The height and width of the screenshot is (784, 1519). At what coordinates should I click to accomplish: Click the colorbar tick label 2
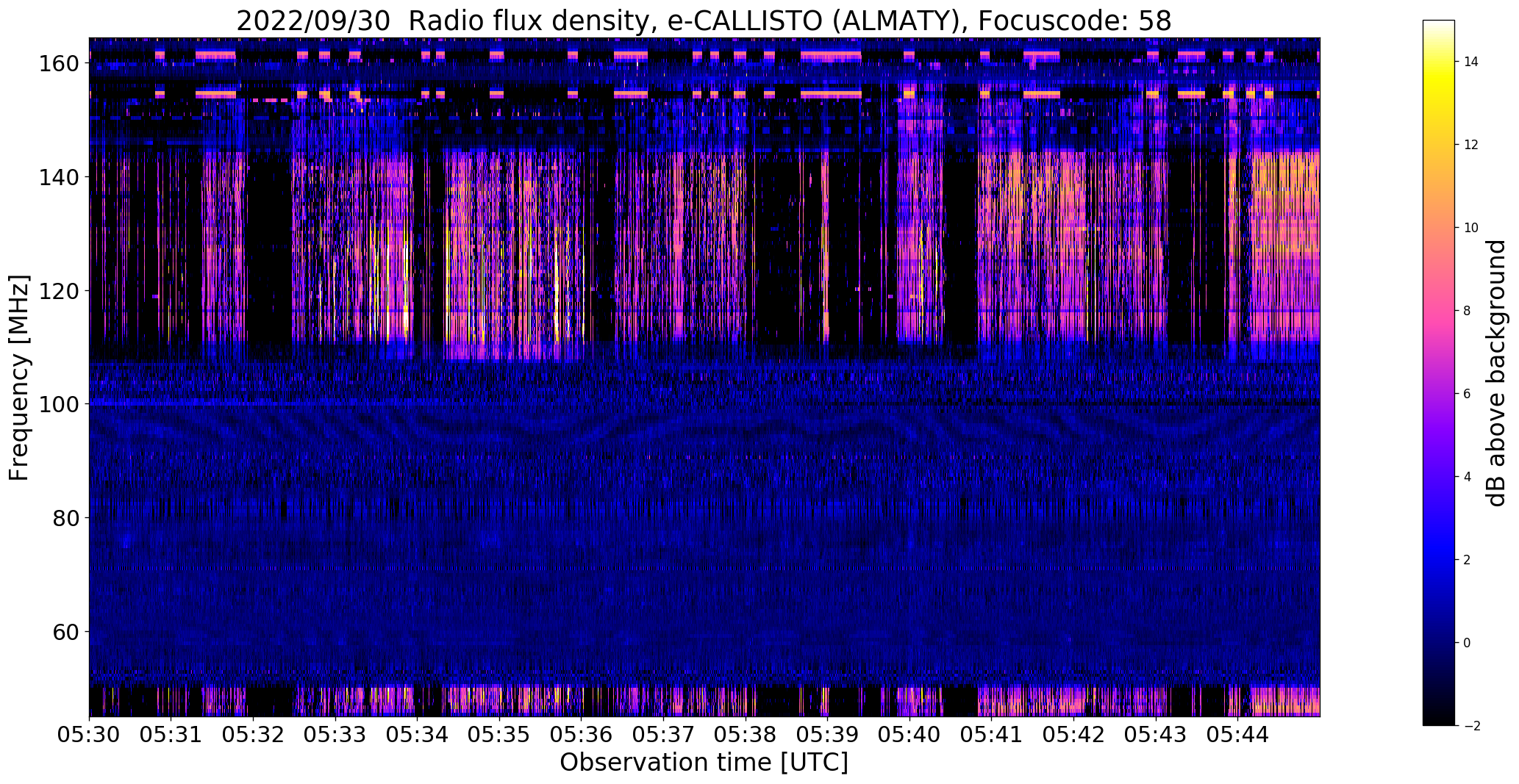click(x=1467, y=560)
